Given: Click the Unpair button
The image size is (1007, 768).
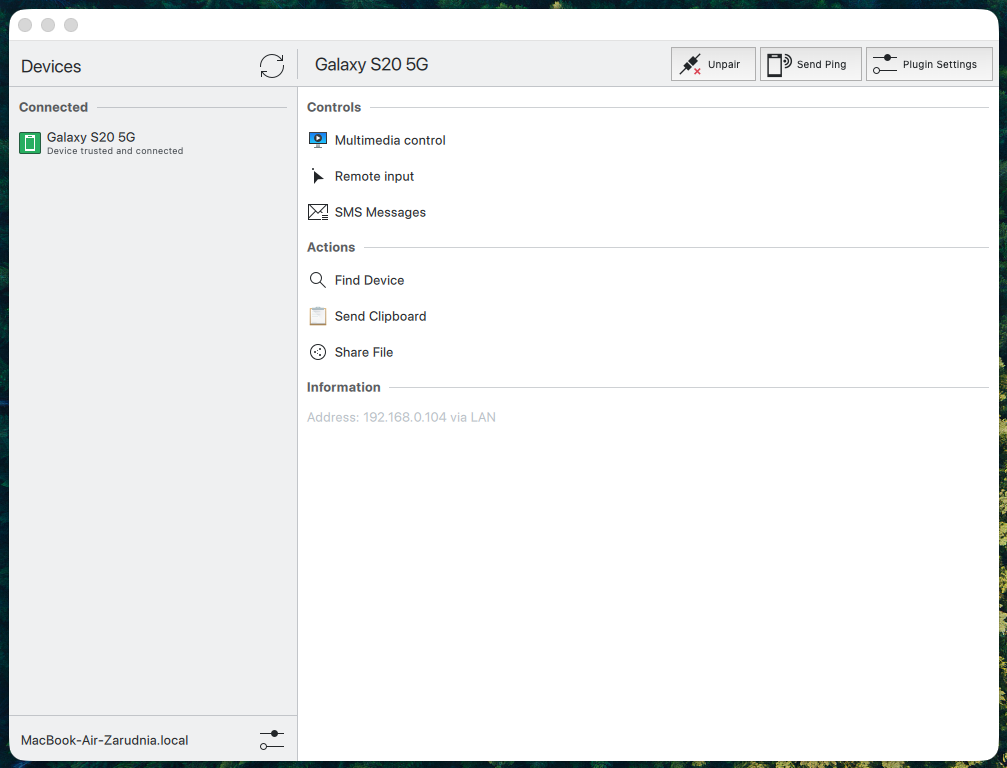Looking at the screenshot, I should (x=713, y=64).
